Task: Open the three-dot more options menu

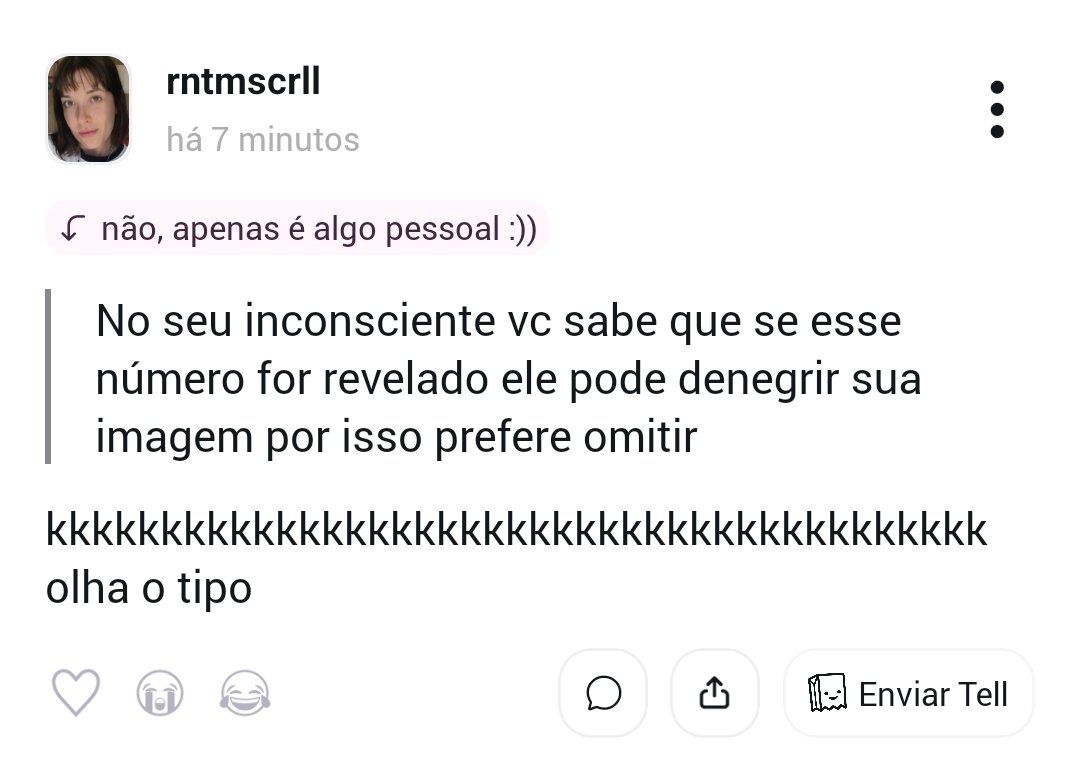Action: (x=996, y=110)
